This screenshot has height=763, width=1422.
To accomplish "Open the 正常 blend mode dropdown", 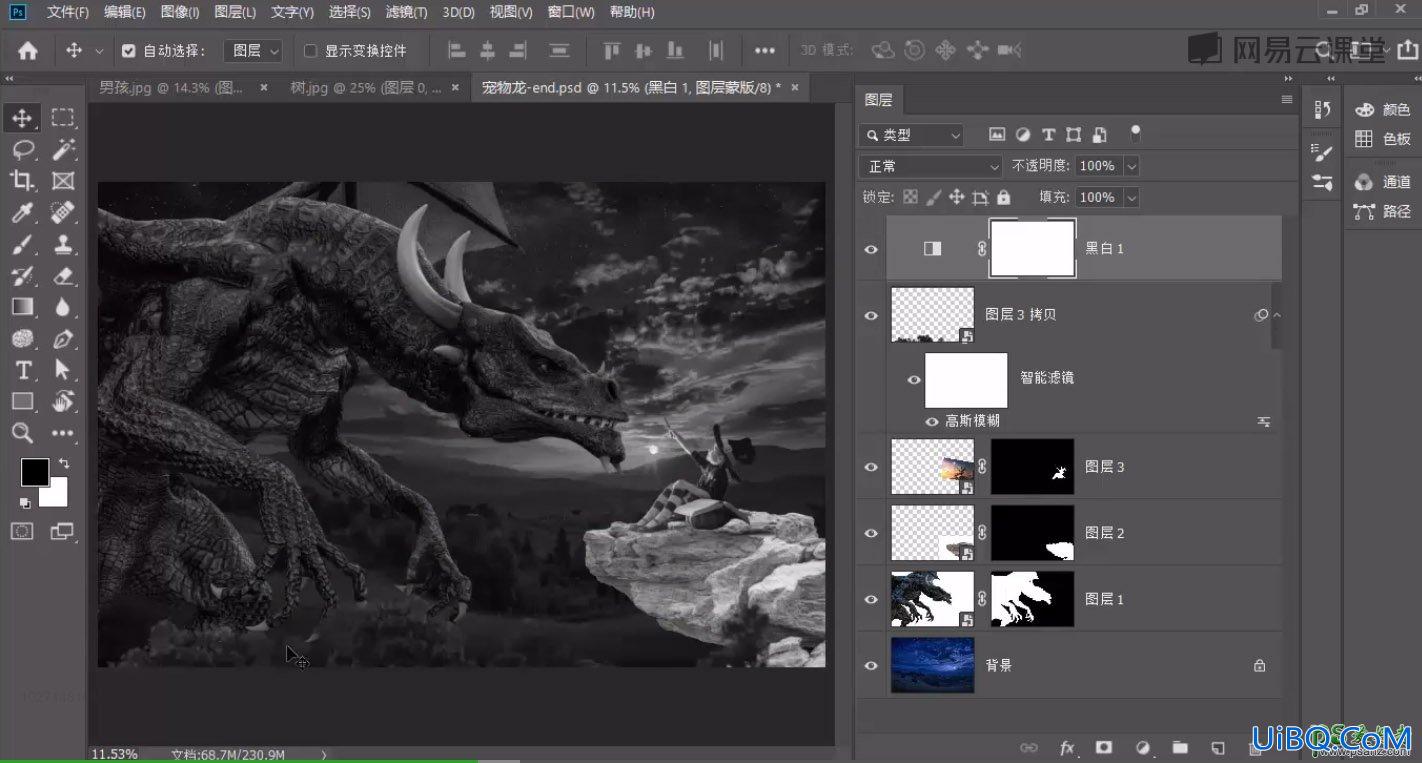I will (x=930, y=166).
